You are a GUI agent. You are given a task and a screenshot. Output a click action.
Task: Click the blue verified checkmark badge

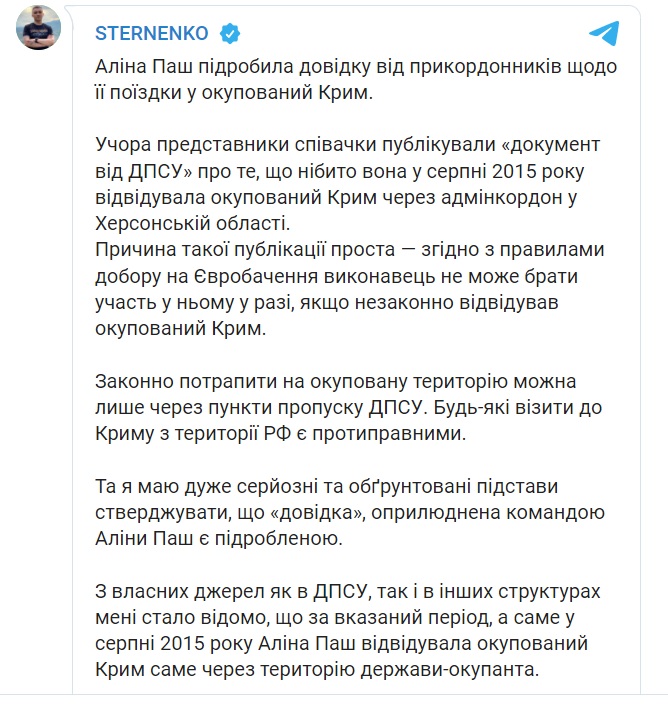click(230, 34)
